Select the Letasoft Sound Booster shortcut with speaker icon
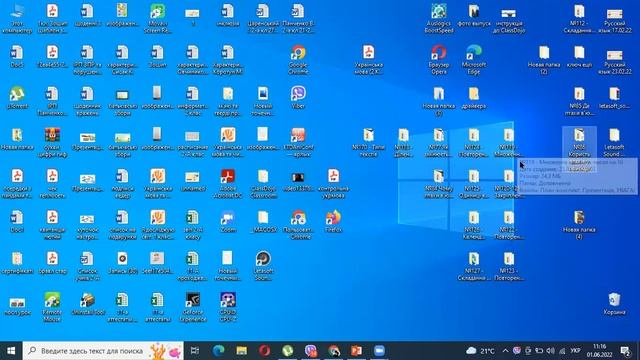The width and height of the screenshot is (640, 360). coord(263,267)
